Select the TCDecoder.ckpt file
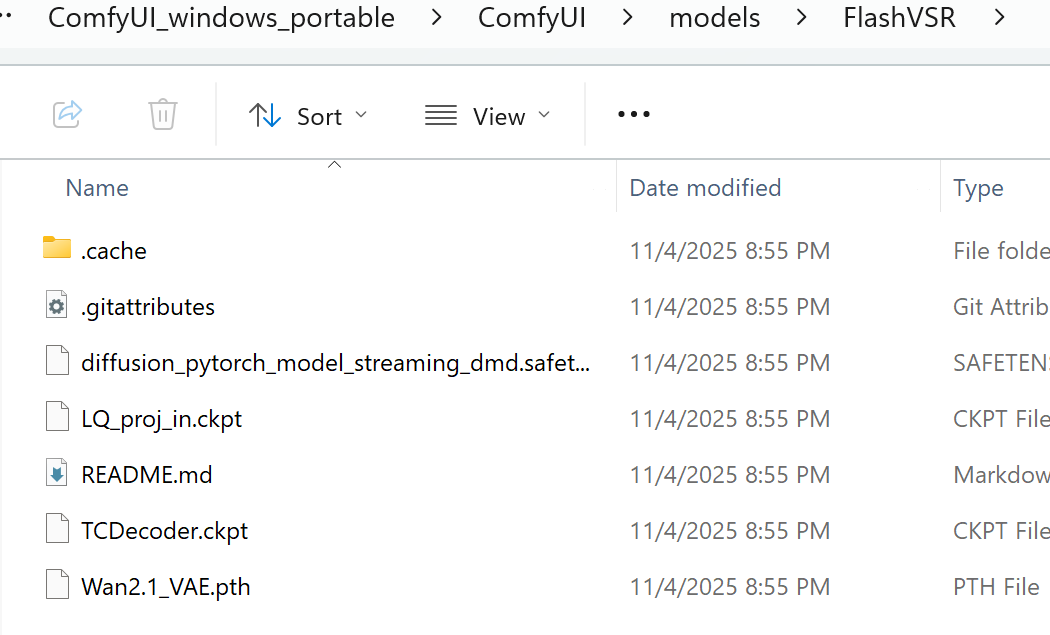This screenshot has width=1050, height=635. pyautogui.click(x=164, y=530)
